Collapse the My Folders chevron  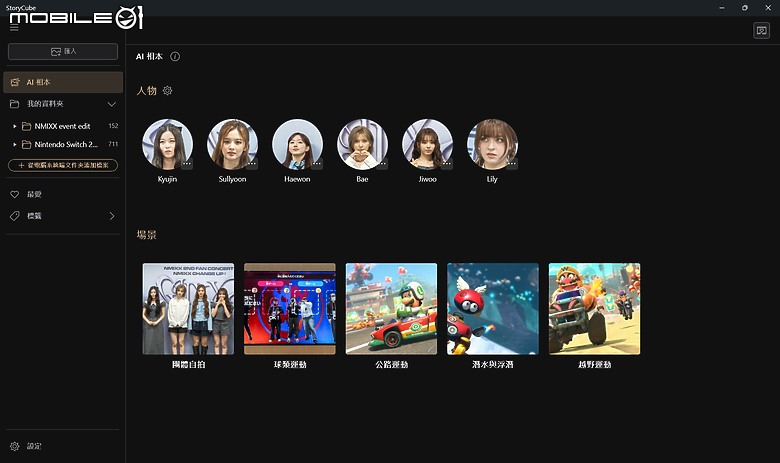(111, 104)
